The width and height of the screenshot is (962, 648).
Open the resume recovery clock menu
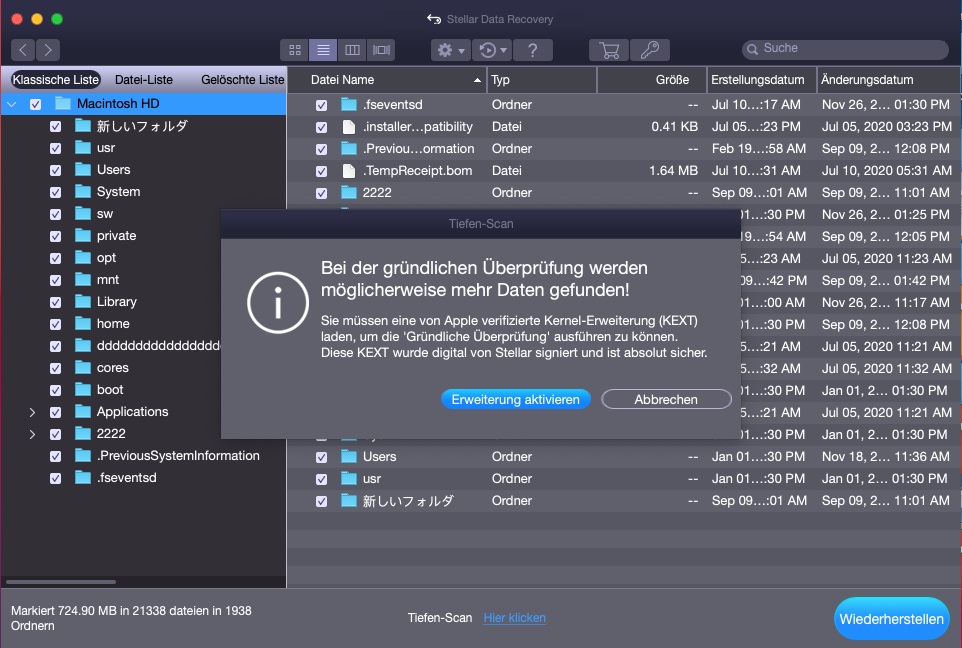[492, 50]
